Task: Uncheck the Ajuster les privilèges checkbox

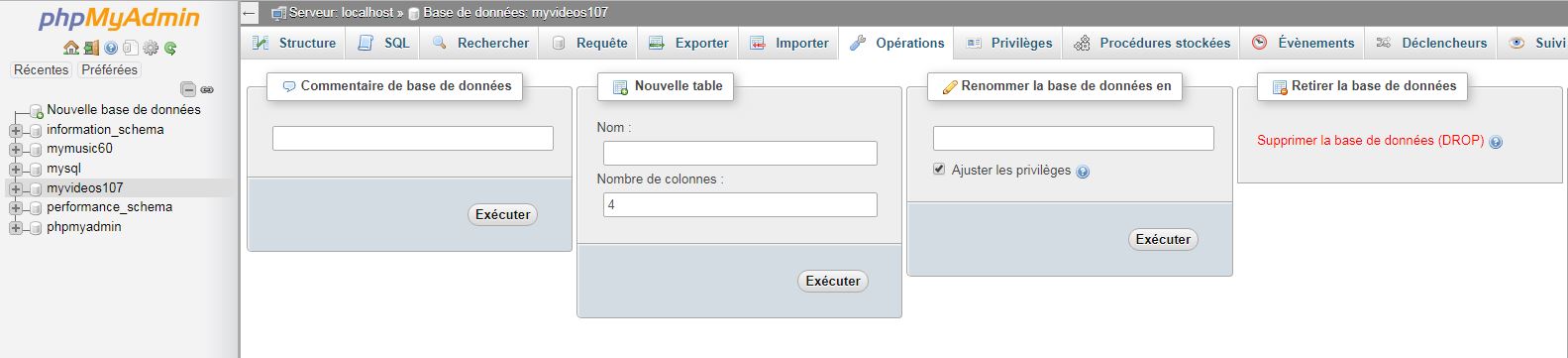Action: (939, 170)
